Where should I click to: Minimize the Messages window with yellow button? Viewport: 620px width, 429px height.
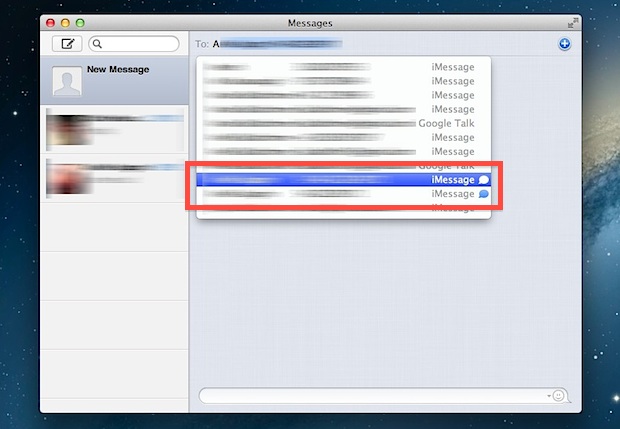pyautogui.click(x=65, y=23)
